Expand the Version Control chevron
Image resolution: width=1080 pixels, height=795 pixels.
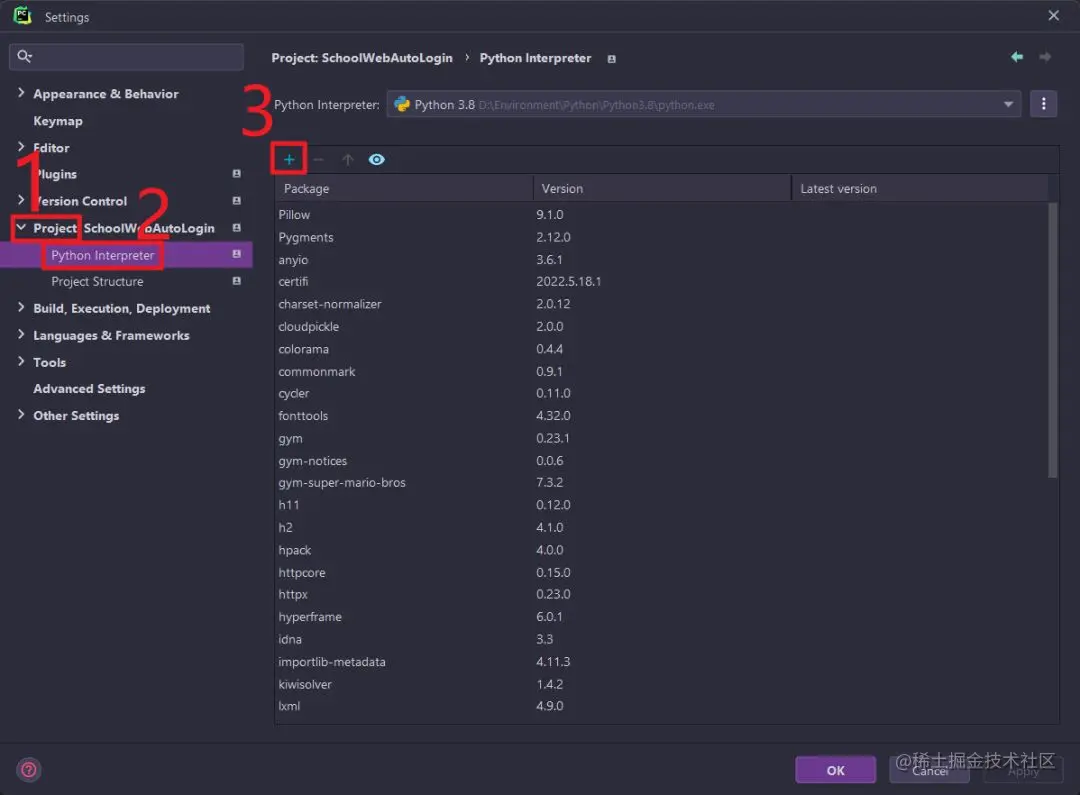click(21, 200)
